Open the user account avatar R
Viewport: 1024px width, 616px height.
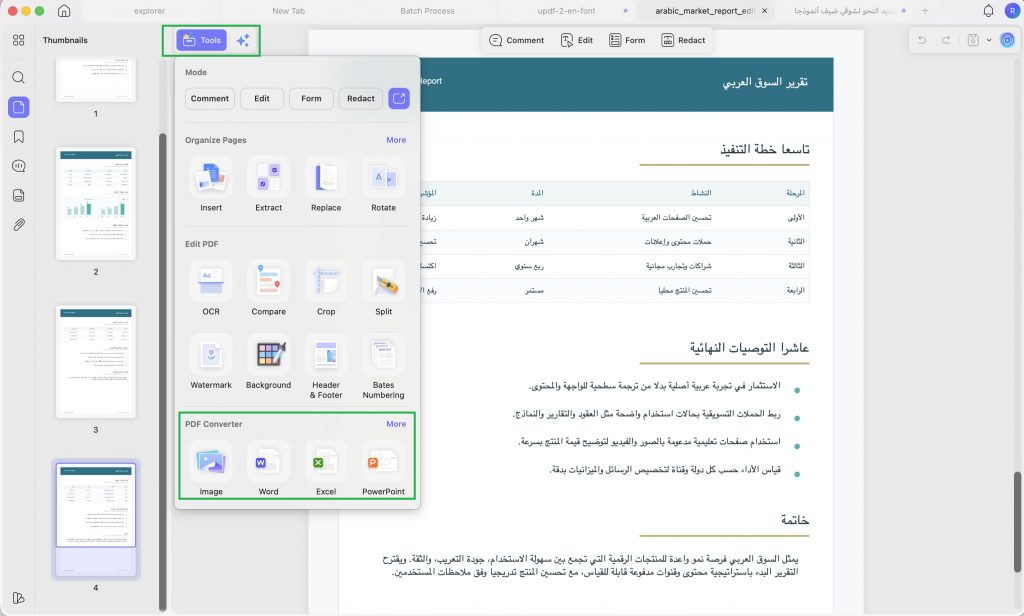[x=1012, y=11]
